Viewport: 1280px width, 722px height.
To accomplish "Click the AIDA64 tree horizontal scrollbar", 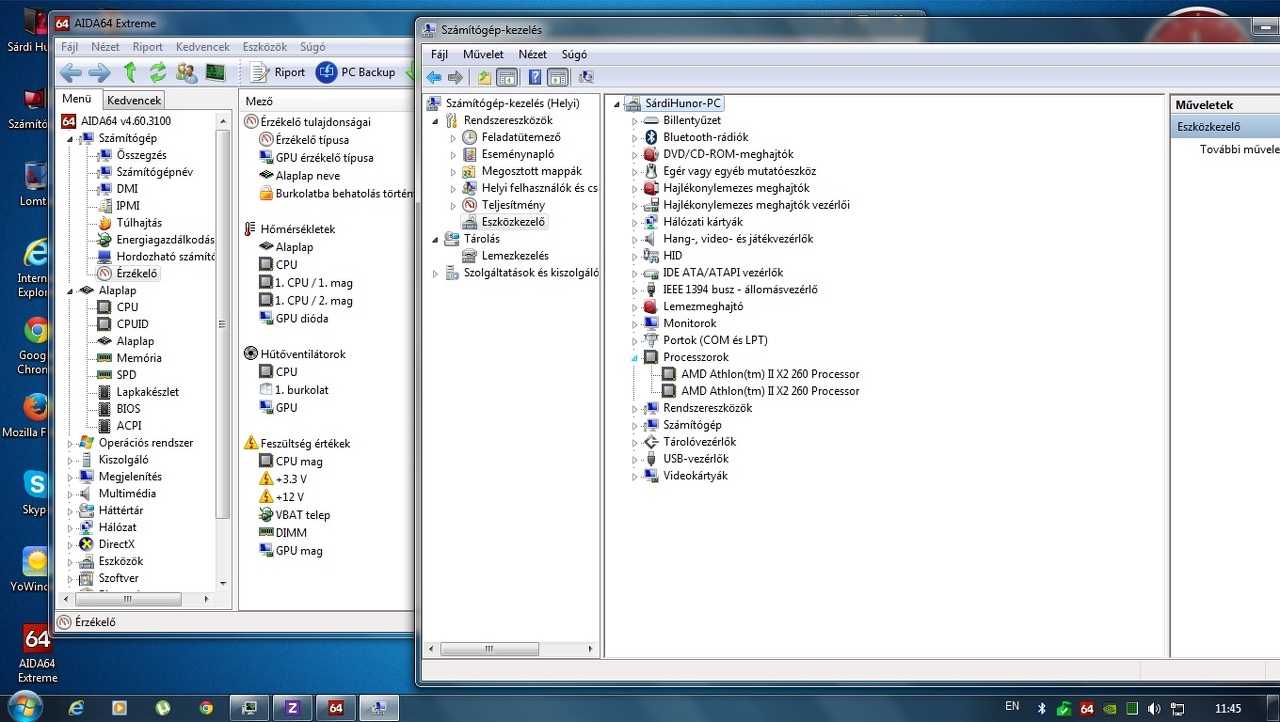I will (126, 599).
